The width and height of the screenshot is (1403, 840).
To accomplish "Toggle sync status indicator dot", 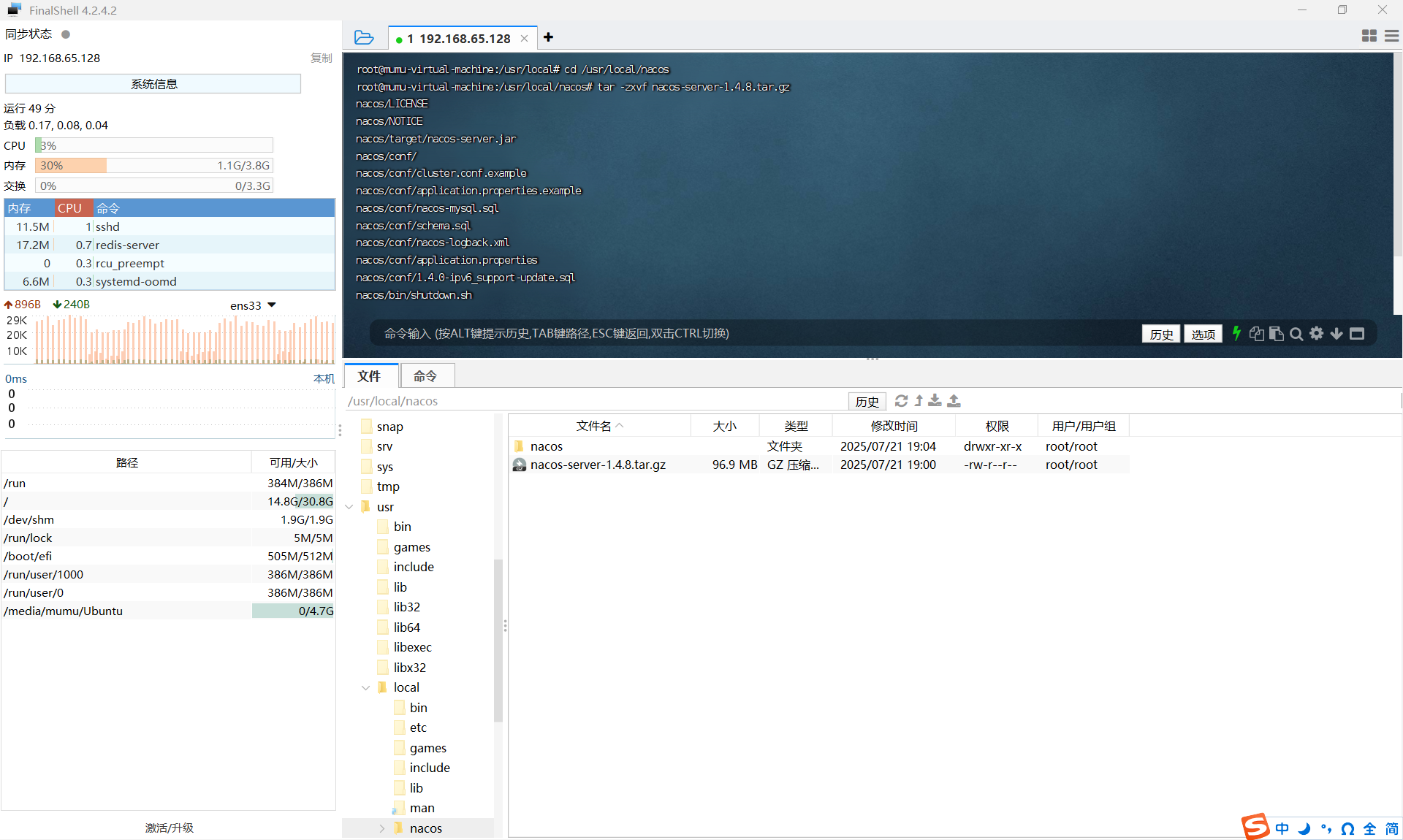I will [x=66, y=34].
